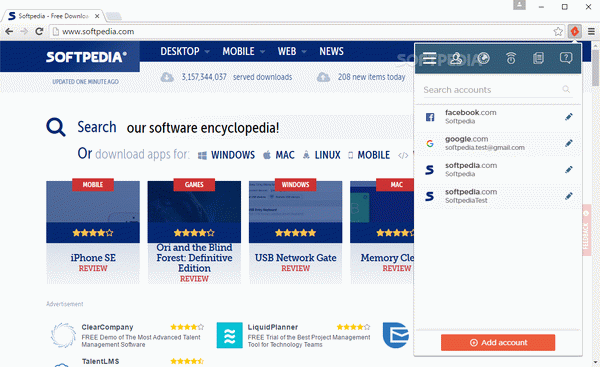Open the NEWS navigation item

tap(331, 51)
